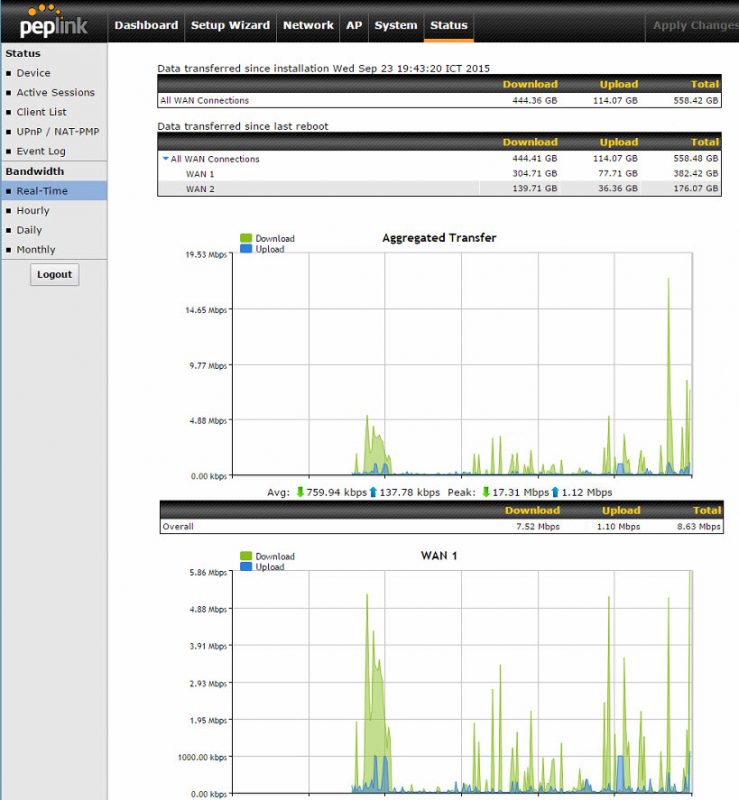739x800 pixels.
Task: Go to the System tab
Action: [x=396, y=25]
